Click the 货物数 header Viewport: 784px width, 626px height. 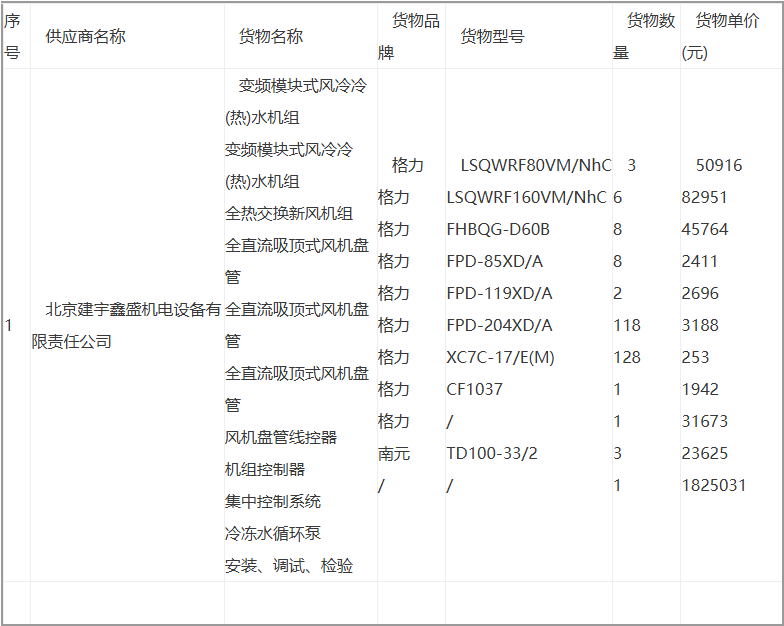pyautogui.click(x=651, y=20)
